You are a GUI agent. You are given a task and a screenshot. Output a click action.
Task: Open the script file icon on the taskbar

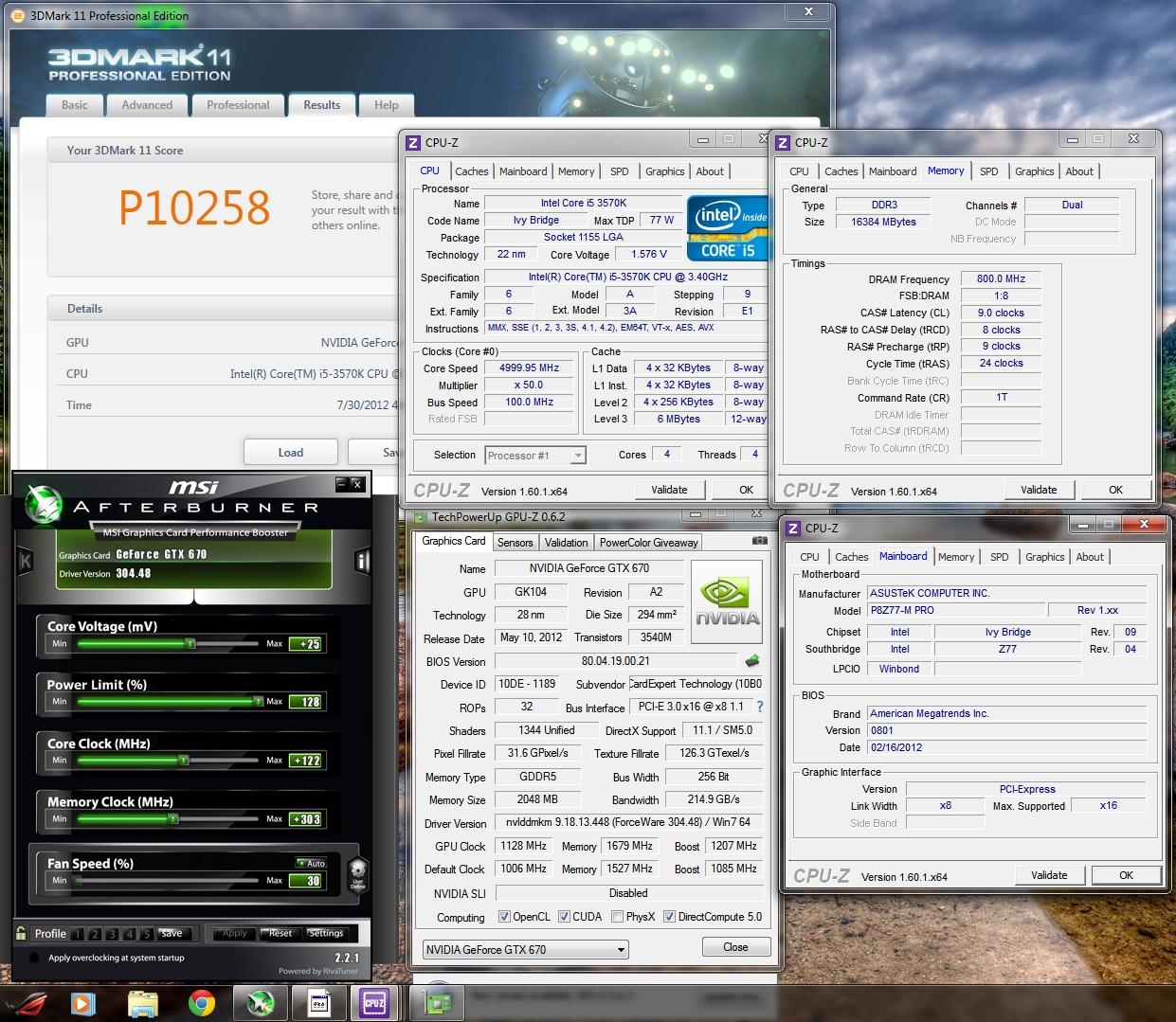coord(319,1003)
